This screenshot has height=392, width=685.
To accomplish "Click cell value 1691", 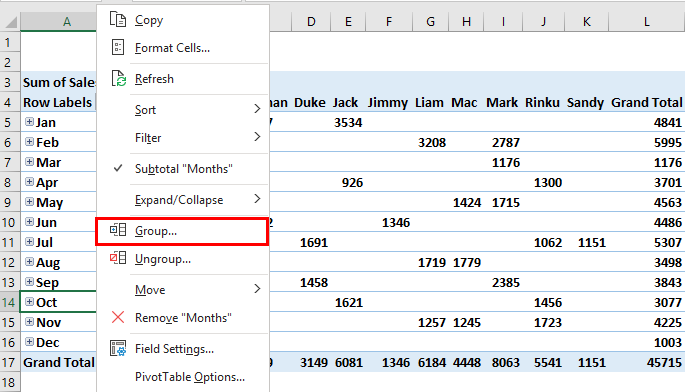I will click(x=314, y=243).
